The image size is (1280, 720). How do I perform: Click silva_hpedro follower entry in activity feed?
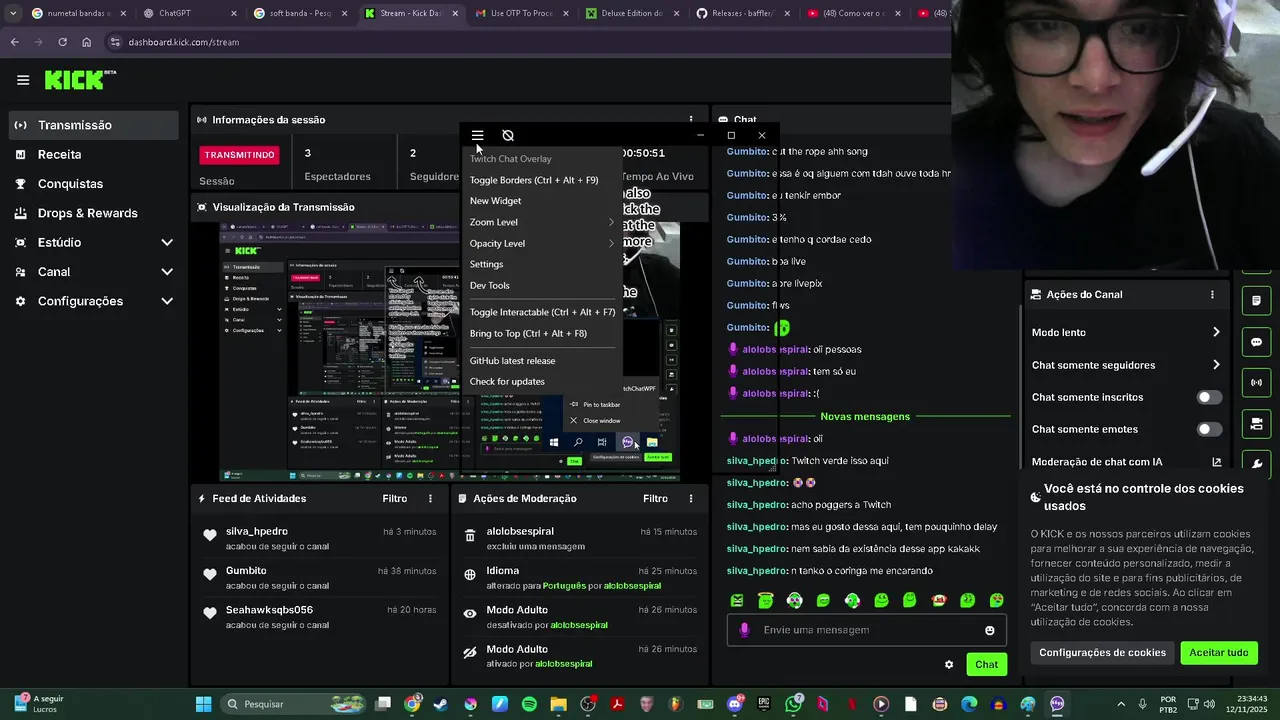click(x=320, y=538)
